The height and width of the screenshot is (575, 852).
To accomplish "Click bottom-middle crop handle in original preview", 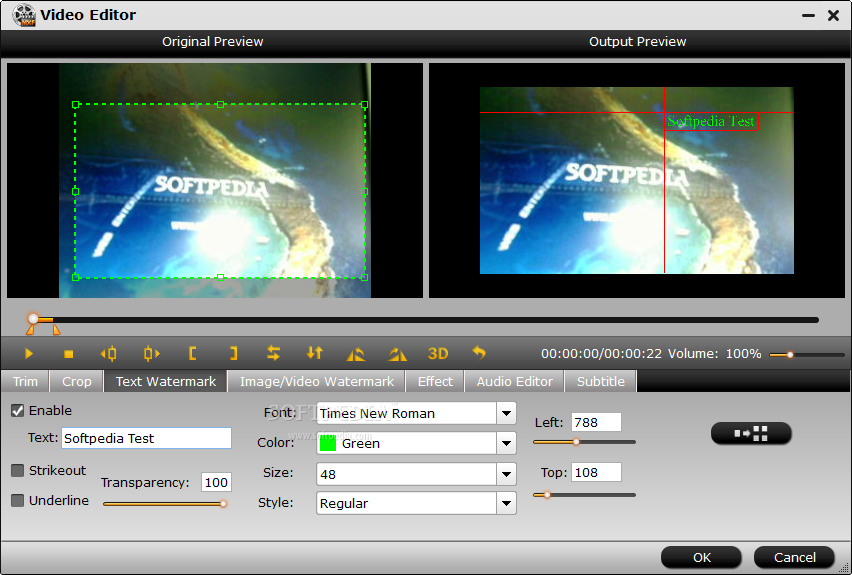I will coord(220,278).
